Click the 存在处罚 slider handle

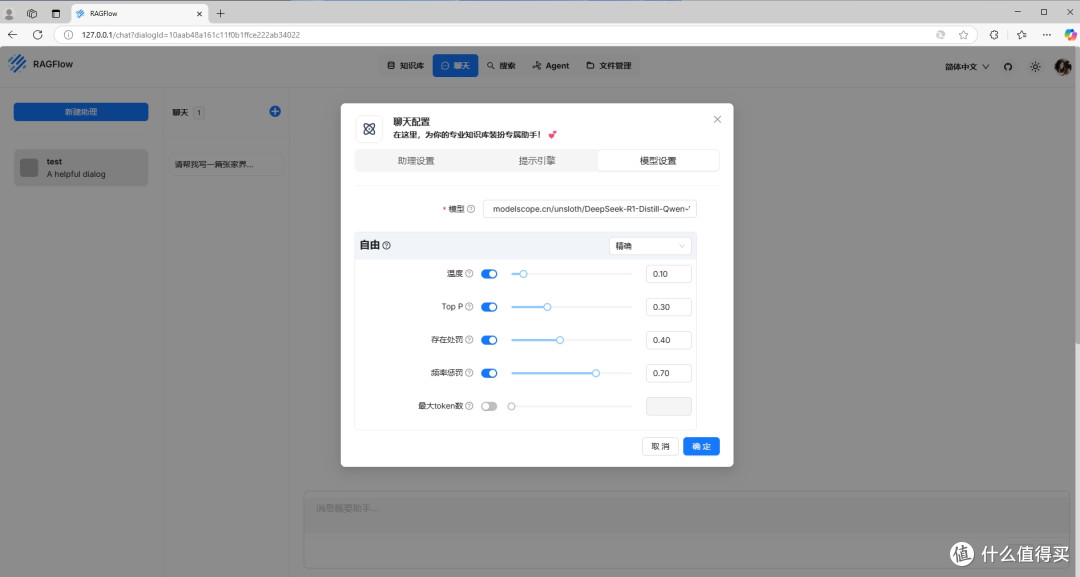coord(559,340)
